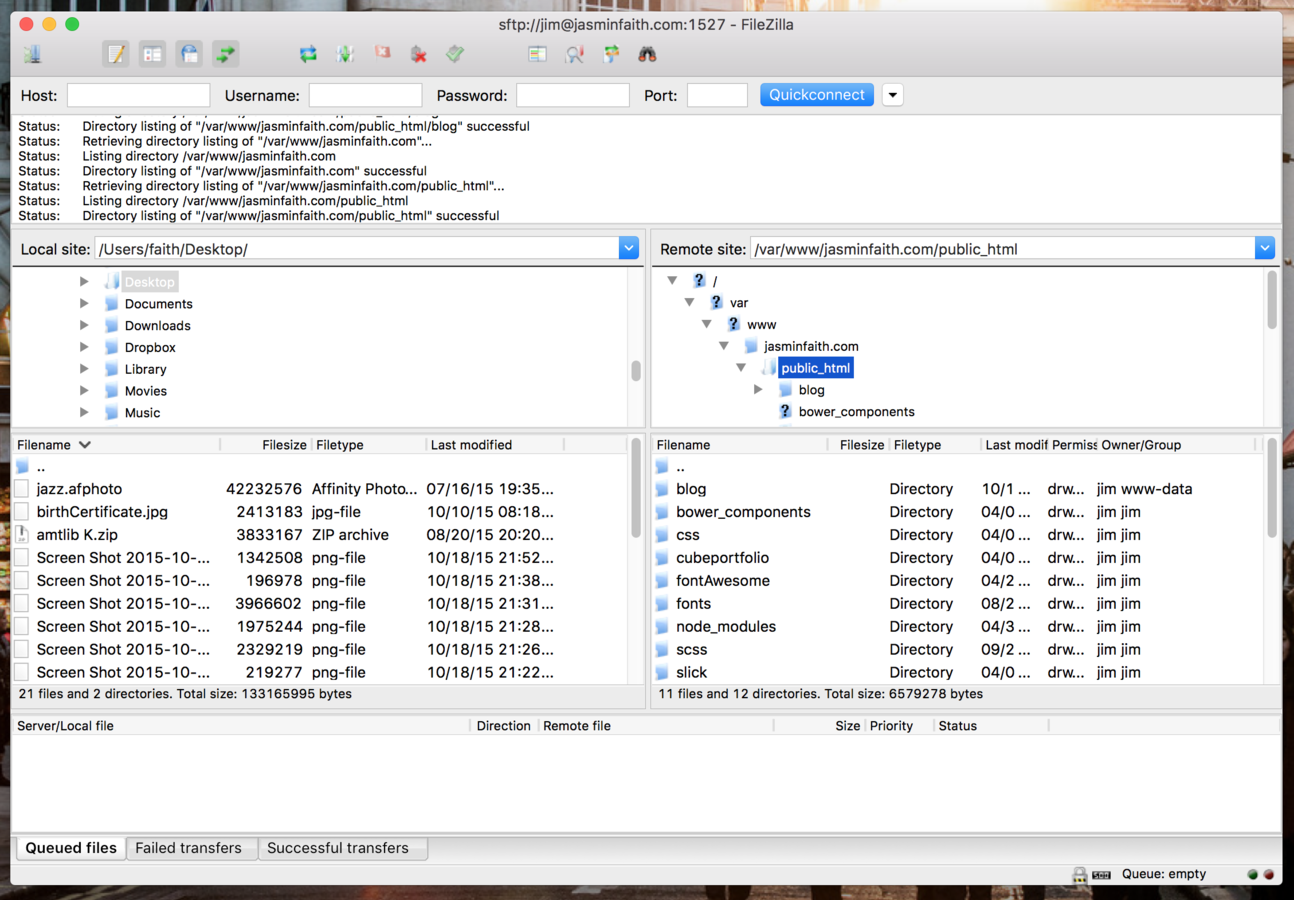Screen dimensions: 1294x900
Task: Collapse the var node in remote tree
Action: tap(689, 302)
